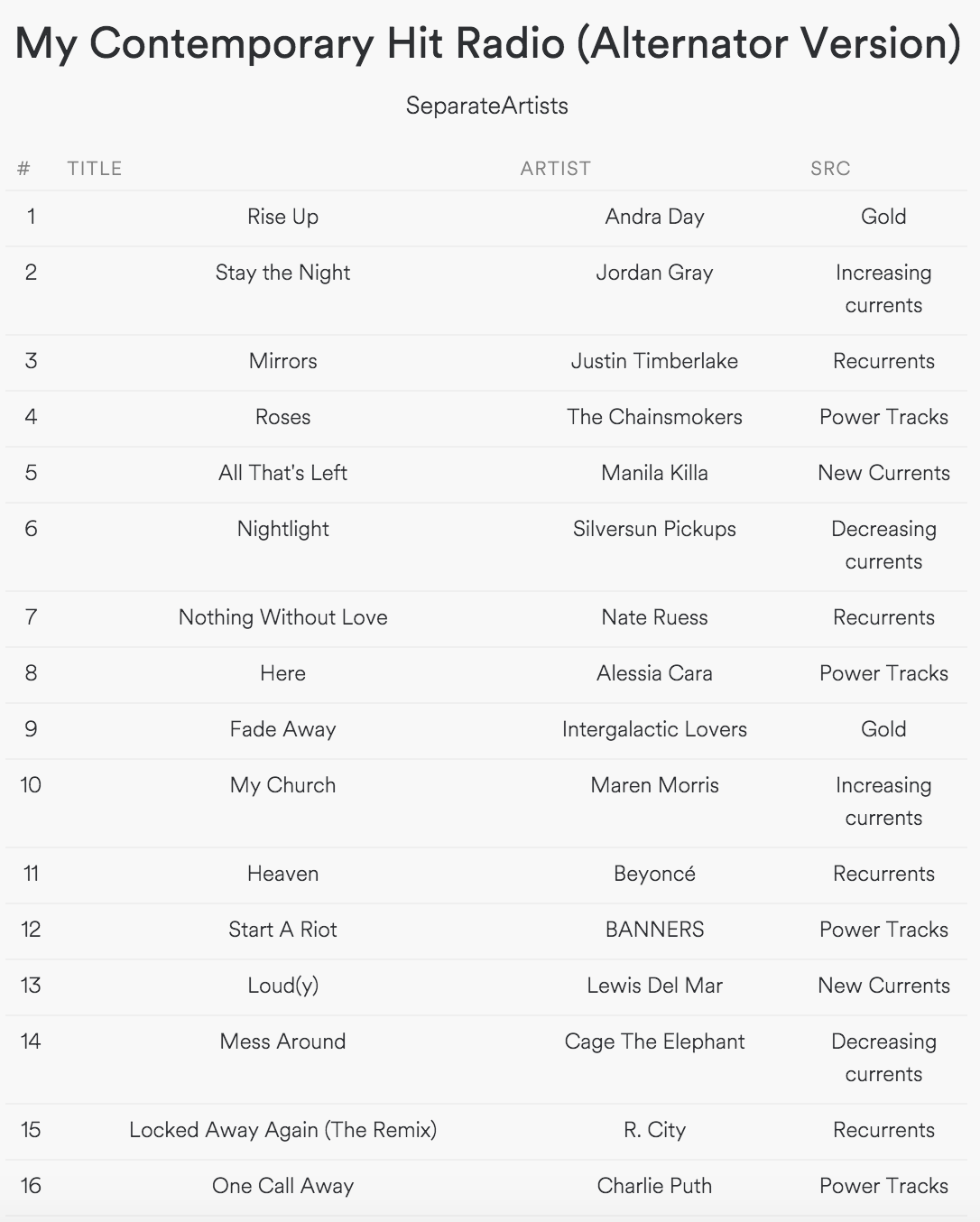
Task: Select the track Rise Up
Action: 282,217
